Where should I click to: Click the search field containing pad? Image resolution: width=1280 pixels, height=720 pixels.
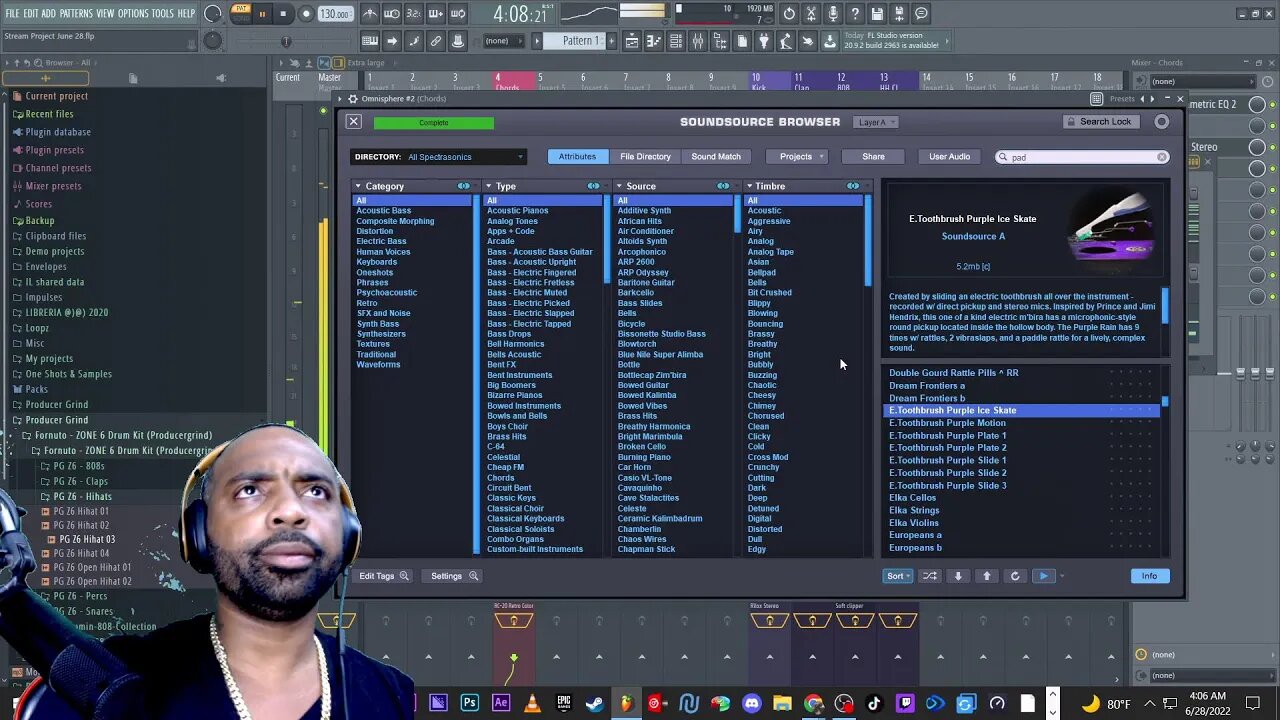[1081, 157]
